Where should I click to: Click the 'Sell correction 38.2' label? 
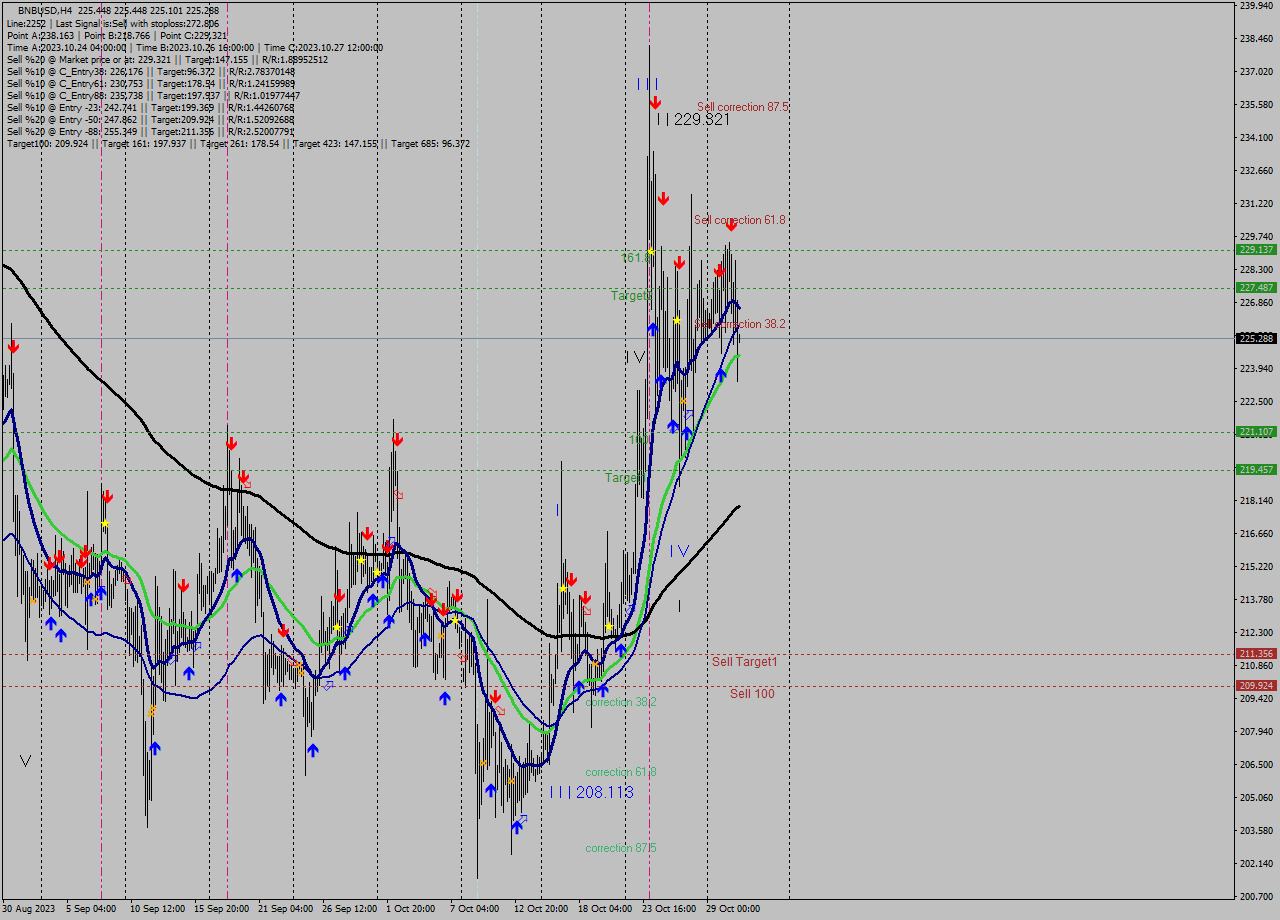pos(742,324)
